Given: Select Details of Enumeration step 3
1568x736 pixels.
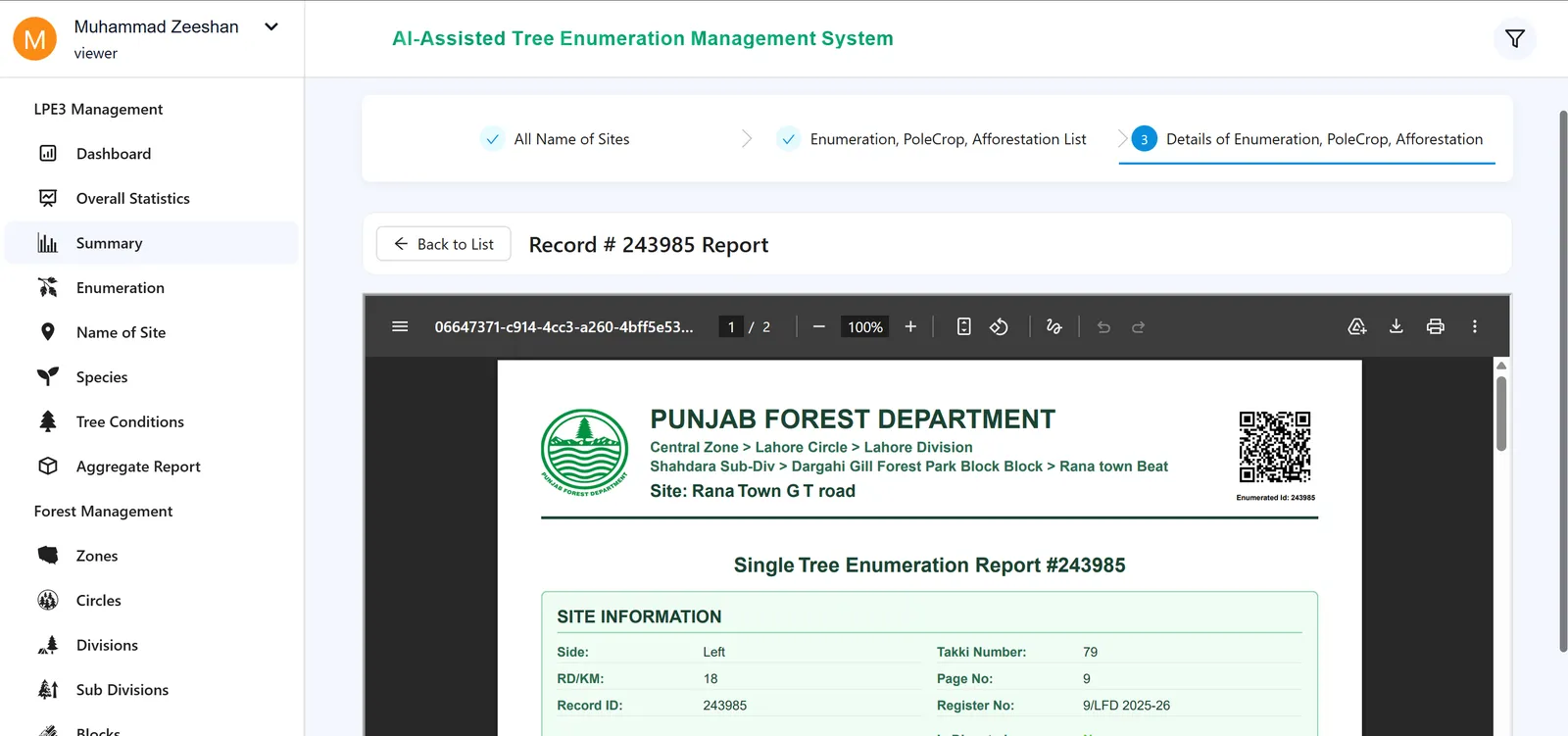Looking at the screenshot, I should pos(1307,139).
